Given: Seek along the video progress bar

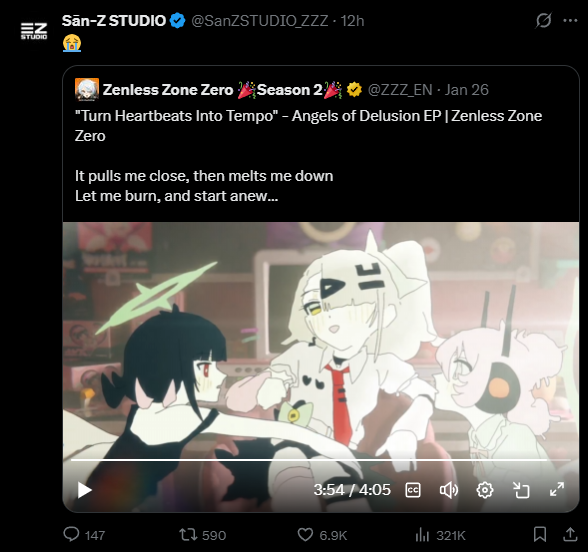Looking at the screenshot, I should [321, 459].
